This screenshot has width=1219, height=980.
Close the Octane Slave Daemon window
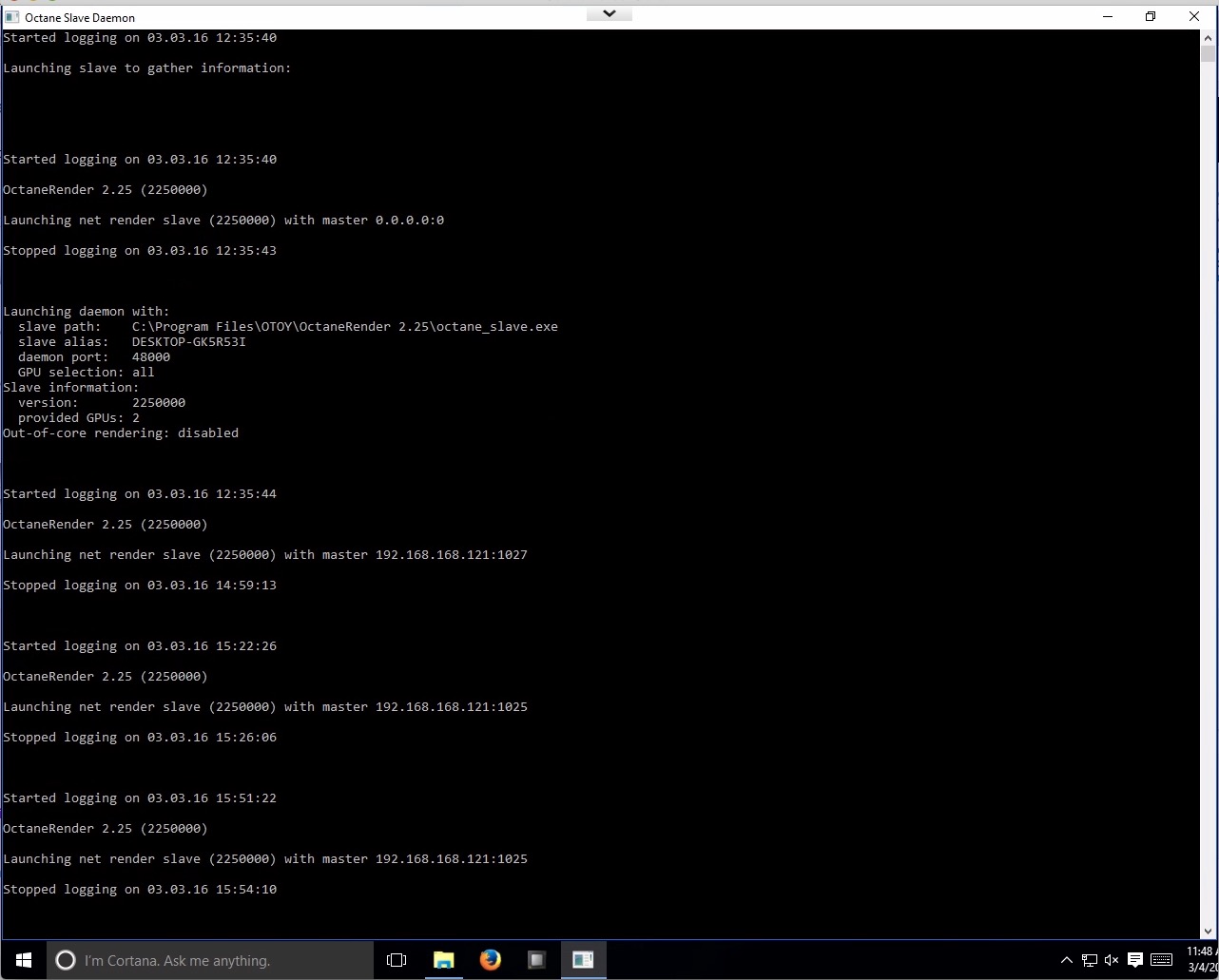point(1194,16)
